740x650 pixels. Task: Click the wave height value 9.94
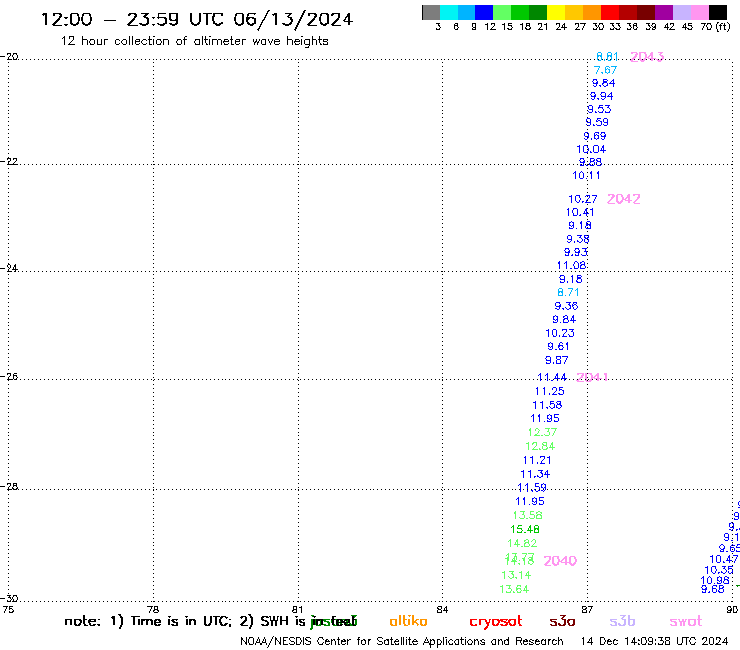601,96
